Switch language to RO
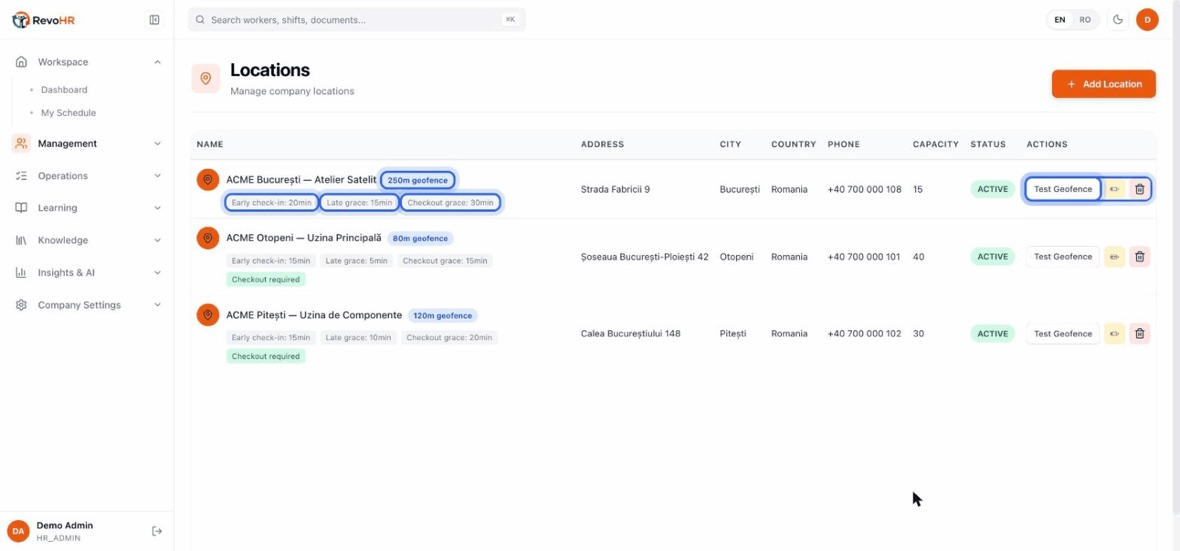The height and width of the screenshot is (551, 1180). point(1084,20)
